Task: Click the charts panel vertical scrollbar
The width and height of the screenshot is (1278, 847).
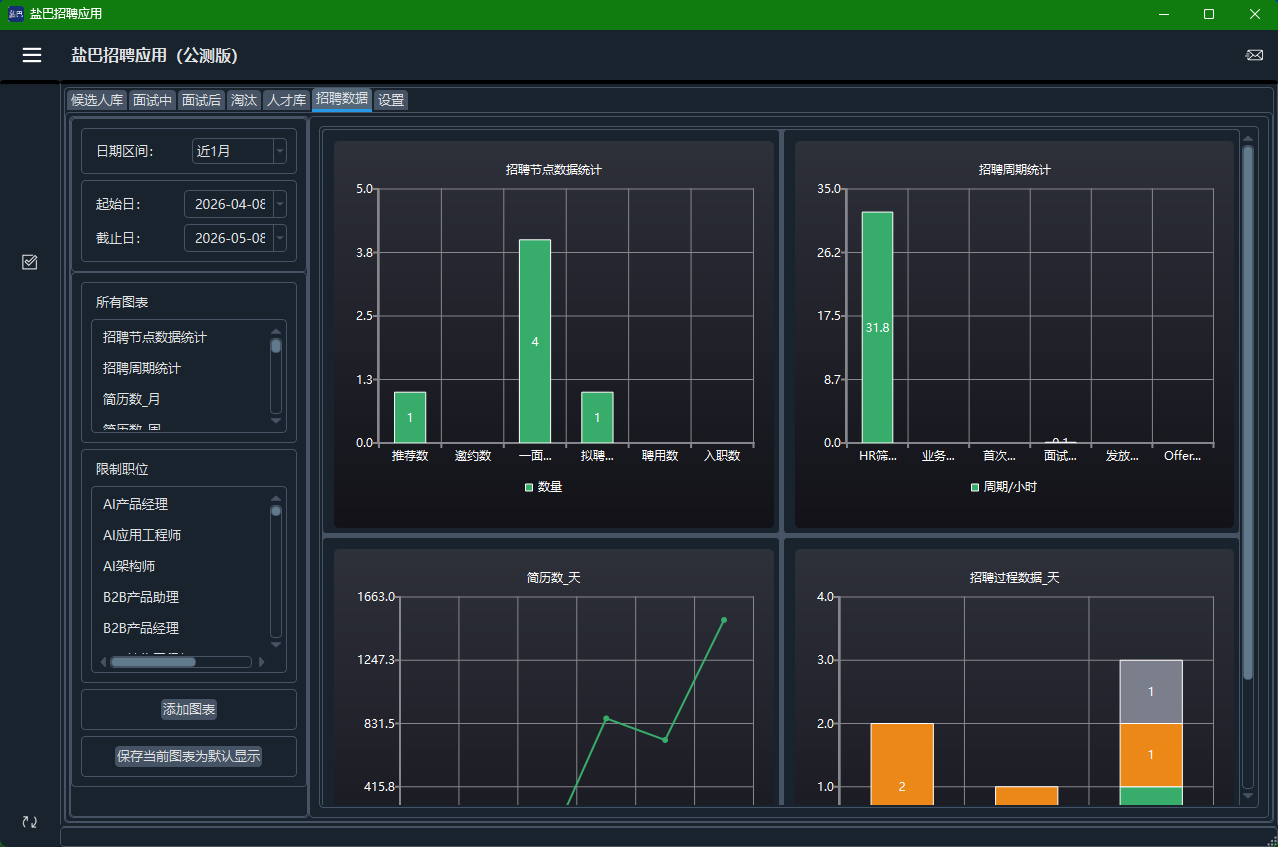Action: coord(1247,413)
